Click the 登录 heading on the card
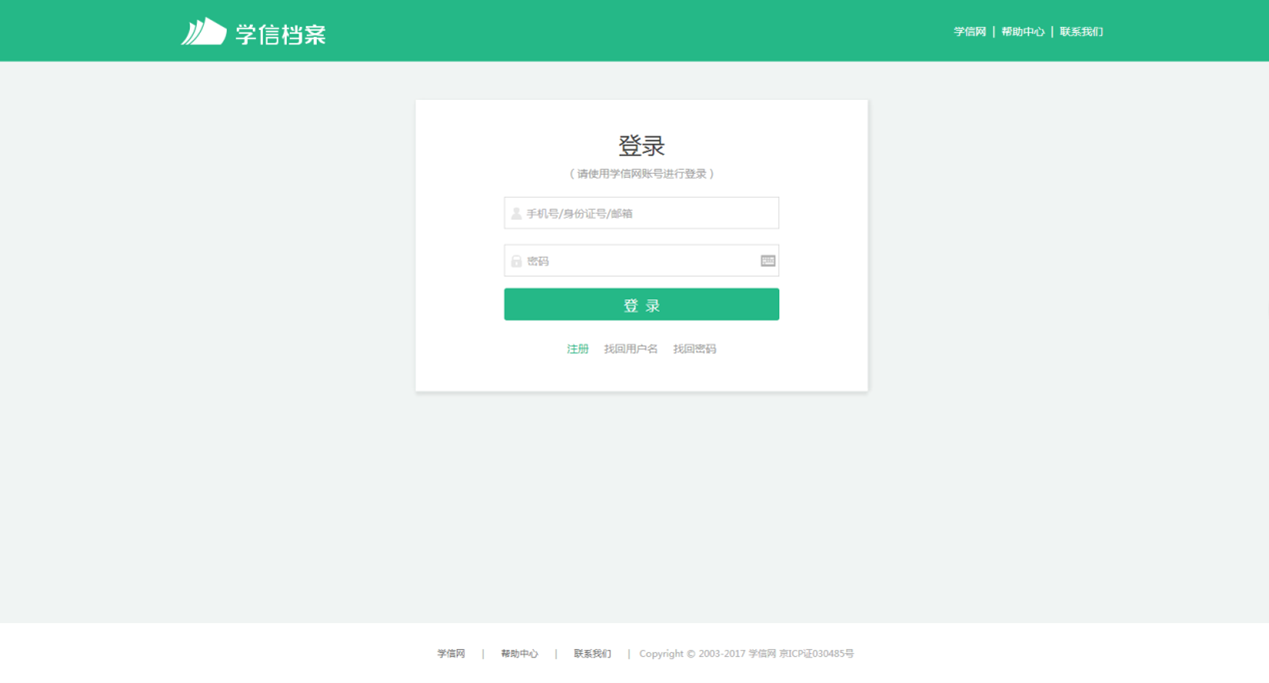The width and height of the screenshot is (1269, 683). coord(641,146)
